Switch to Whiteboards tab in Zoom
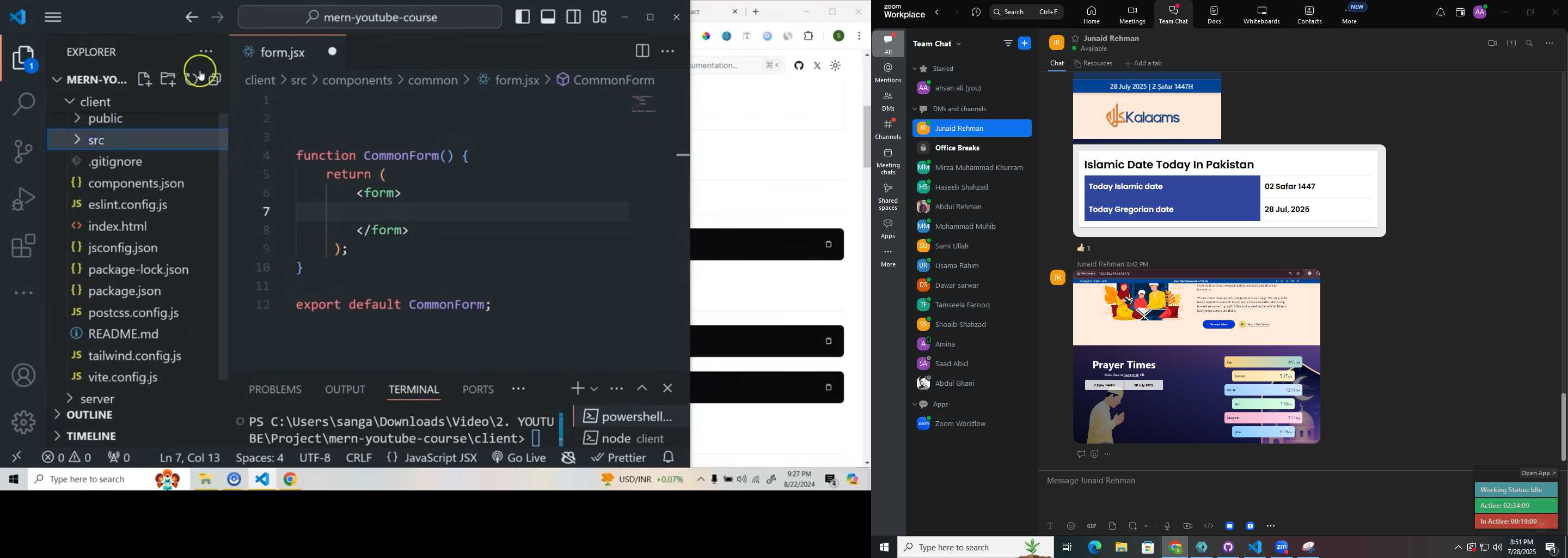Image resolution: width=1568 pixels, height=558 pixels. click(1262, 15)
